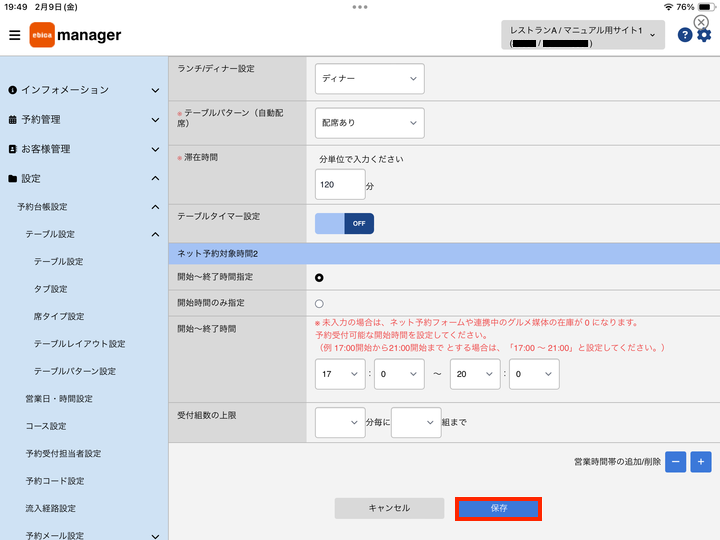Toggle the テーブルタイマー設定 OFF switch
The width and height of the screenshot is (720, 540).
pos(344,224)
